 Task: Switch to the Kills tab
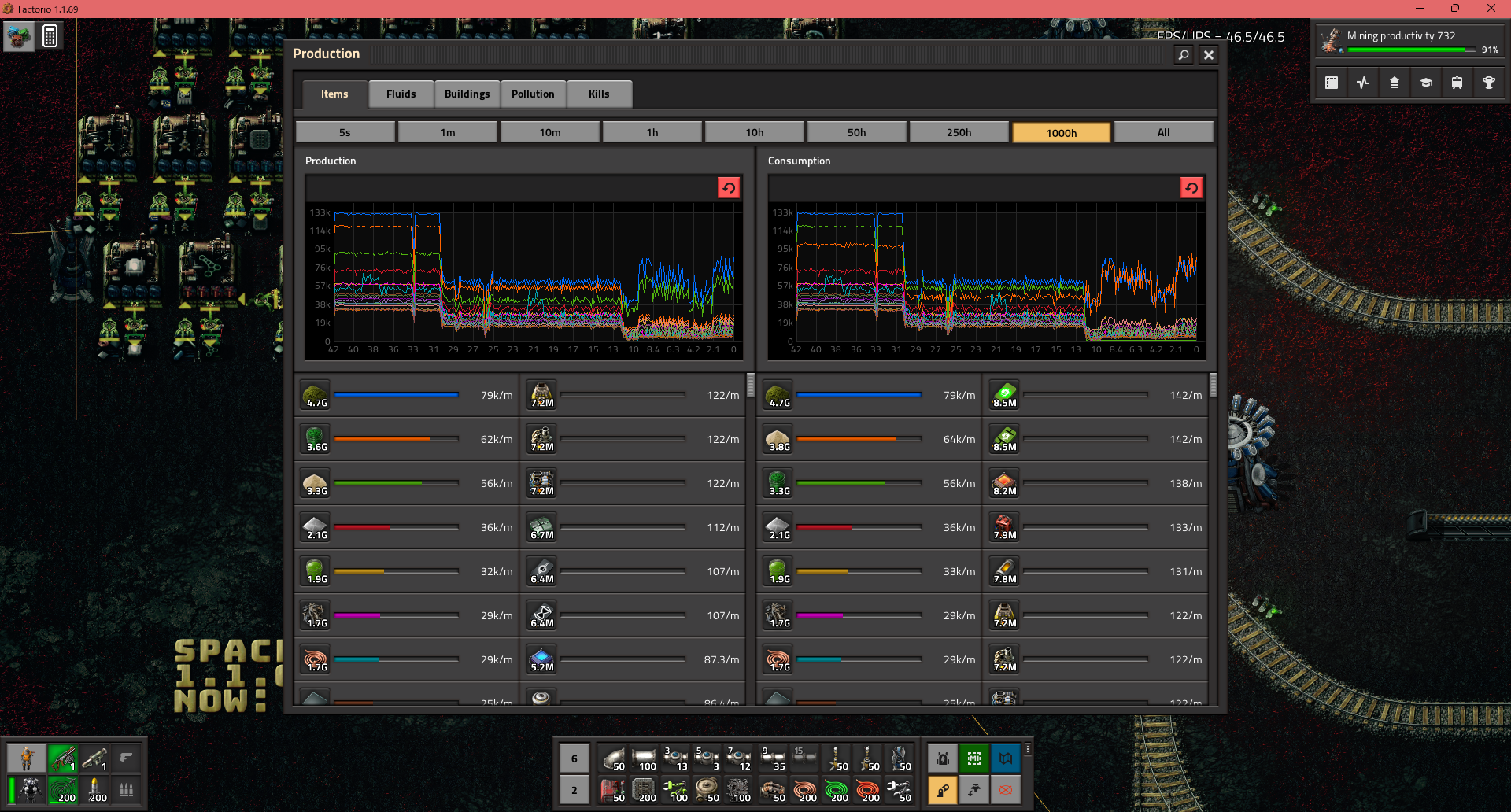click(x=600, y=94)
